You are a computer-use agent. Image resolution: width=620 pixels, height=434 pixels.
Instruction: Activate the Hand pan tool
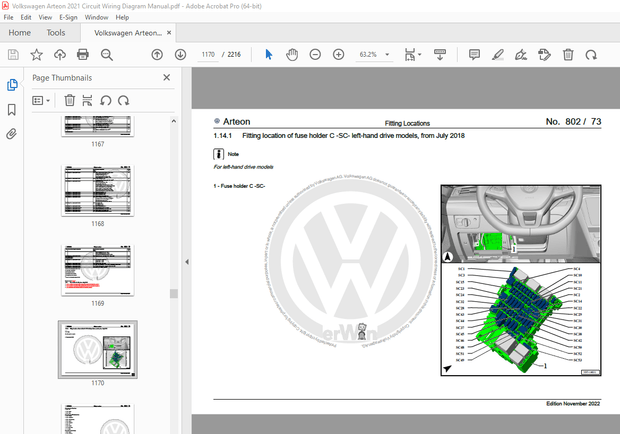tap(292, 55)
